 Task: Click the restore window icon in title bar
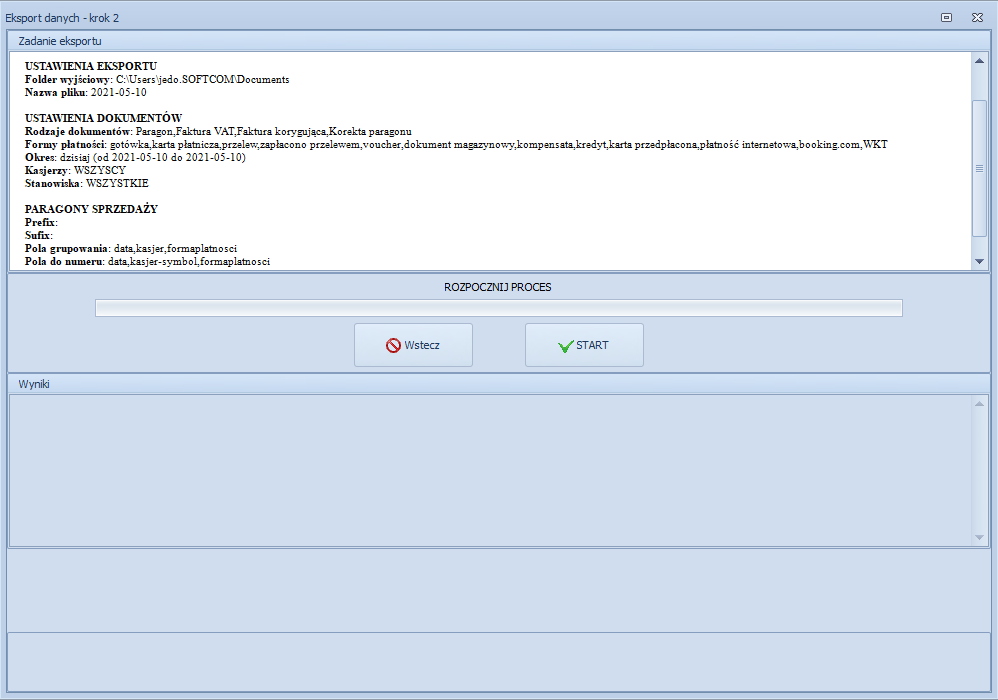click(946, 17)
